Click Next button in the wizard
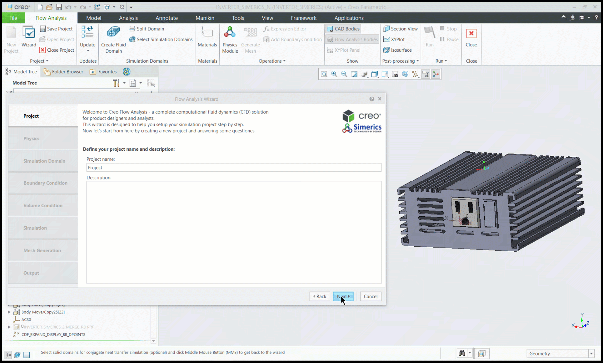The width and height of the screenshot is (603, 363). pos(343,296)
